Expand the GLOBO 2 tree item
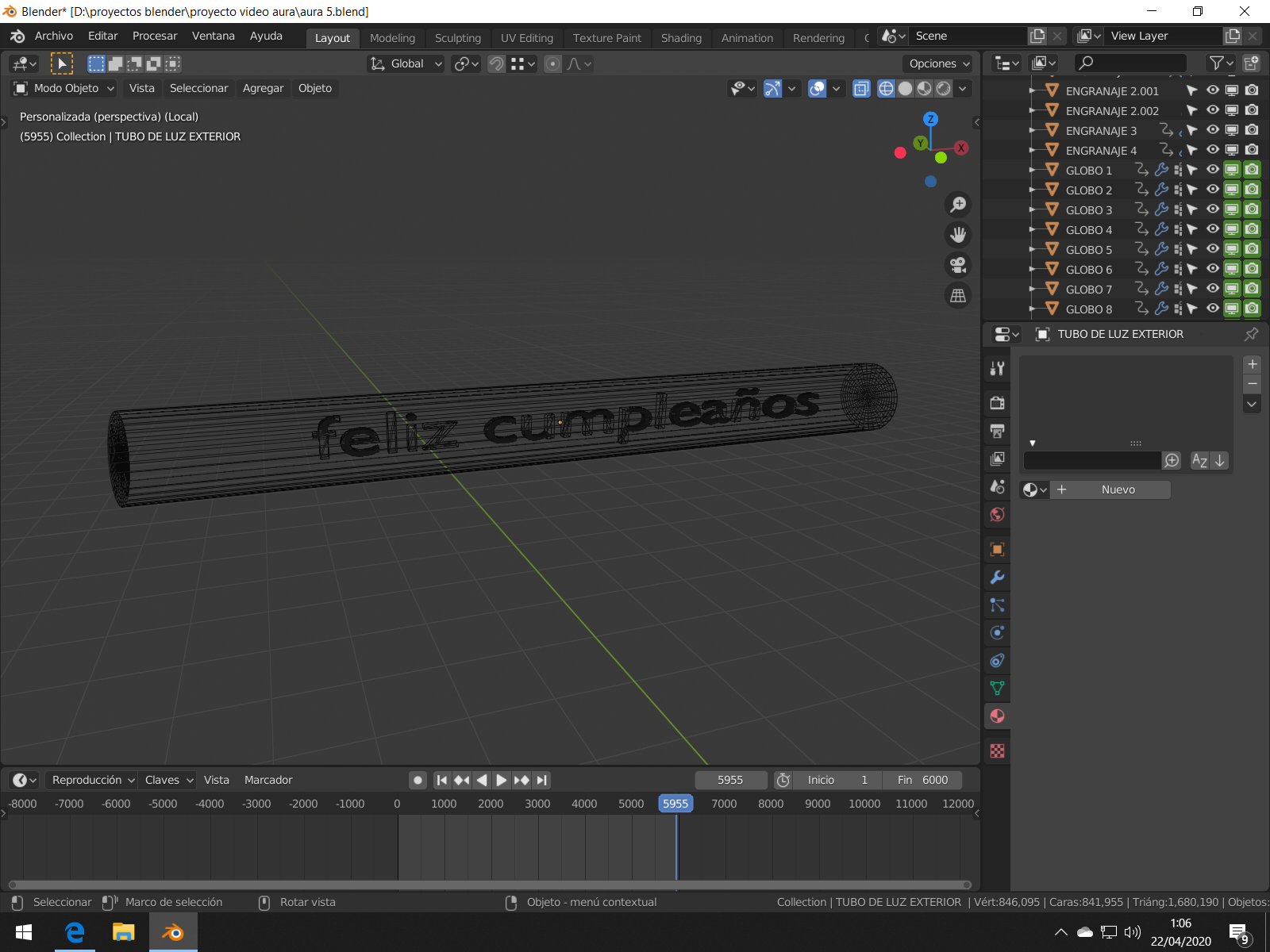Image resolution: width=1270 pixels, height=952 pixels. [x=1032, y=190]
